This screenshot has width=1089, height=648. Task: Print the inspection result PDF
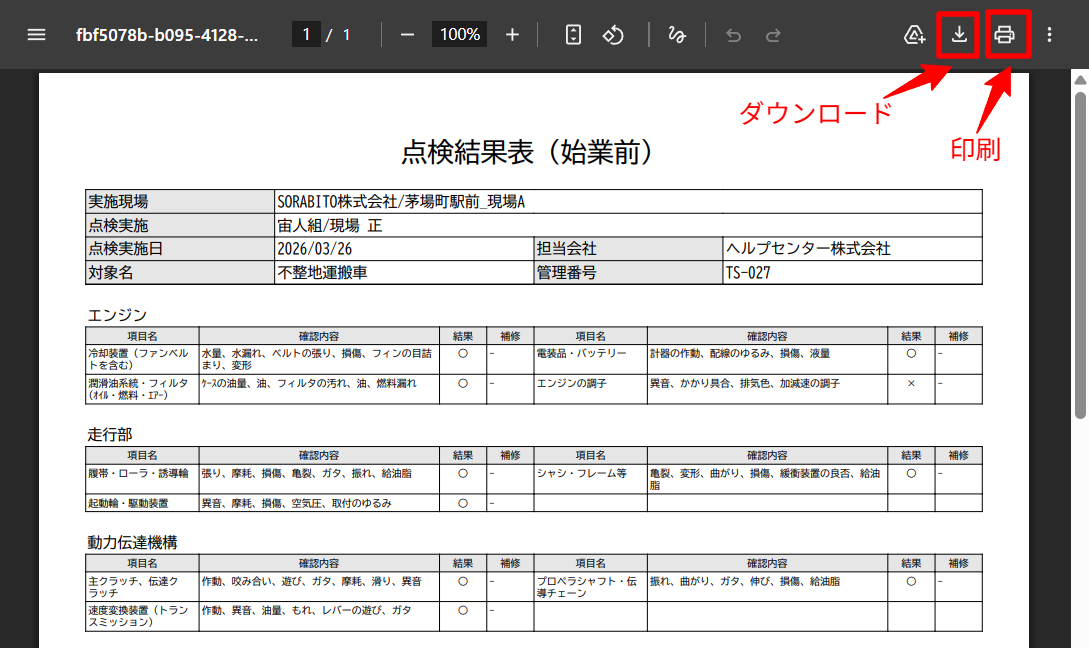(1005, 35)
